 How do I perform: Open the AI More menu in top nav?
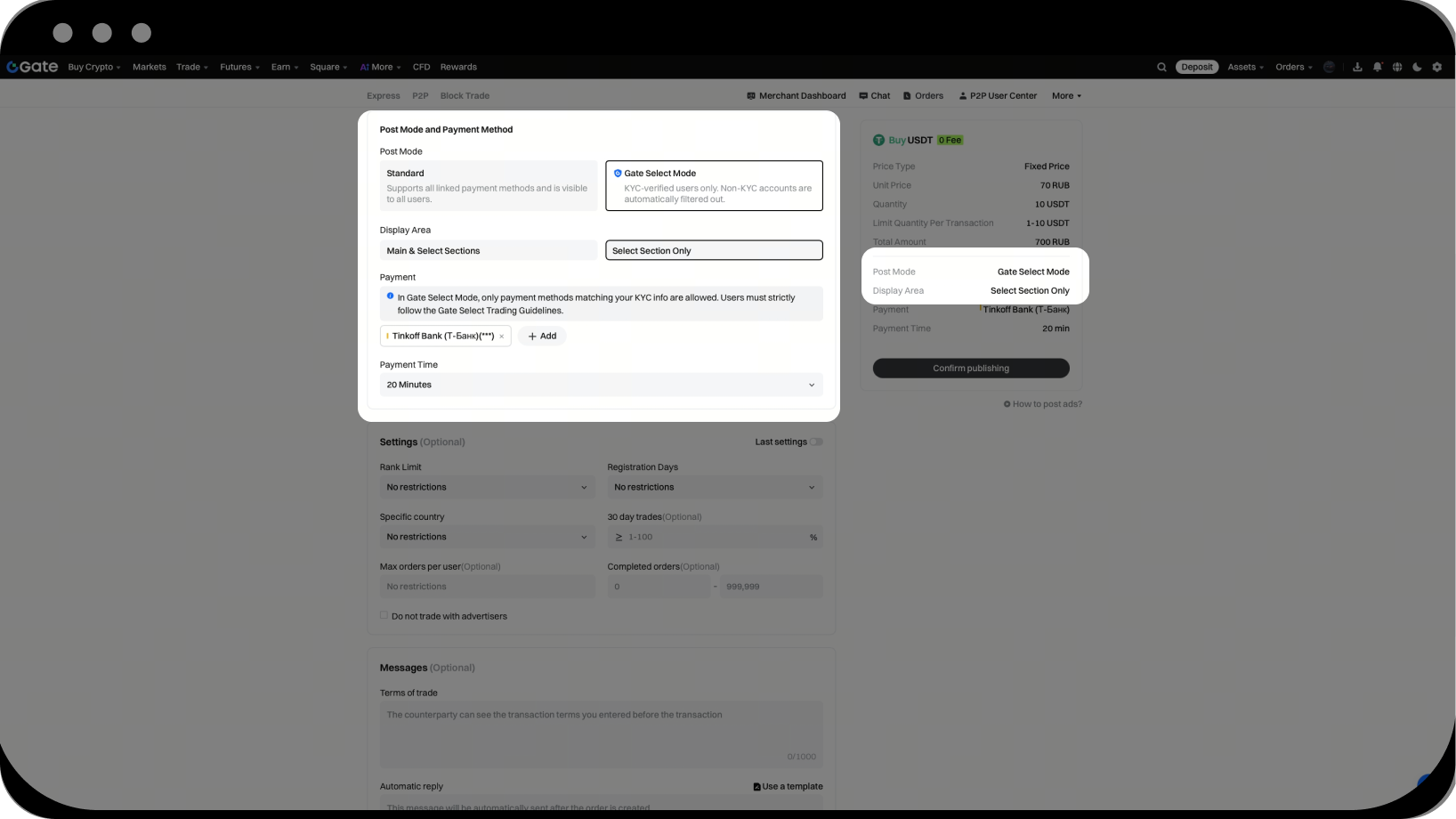pos(381,67)
